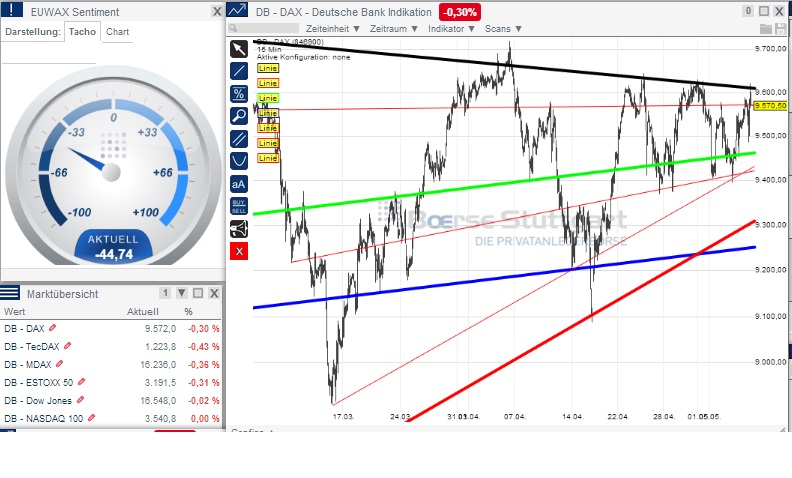Close the EUWAX Sentiment panel
Image resolution: width=792 pixels, height=478 pixels.
pos(217,11)
